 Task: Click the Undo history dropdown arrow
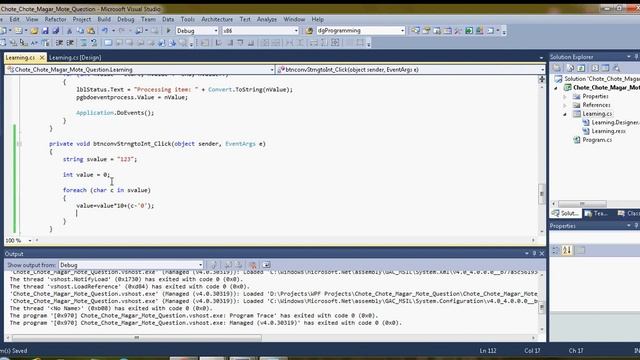113,31
